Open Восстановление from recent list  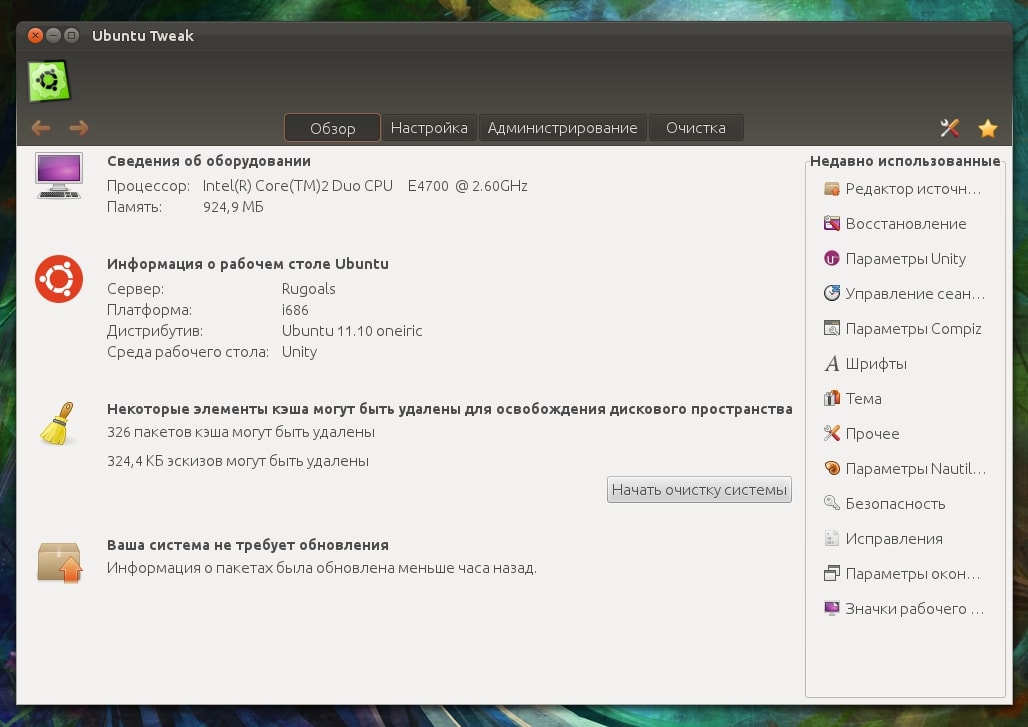(x=905, y=224)
